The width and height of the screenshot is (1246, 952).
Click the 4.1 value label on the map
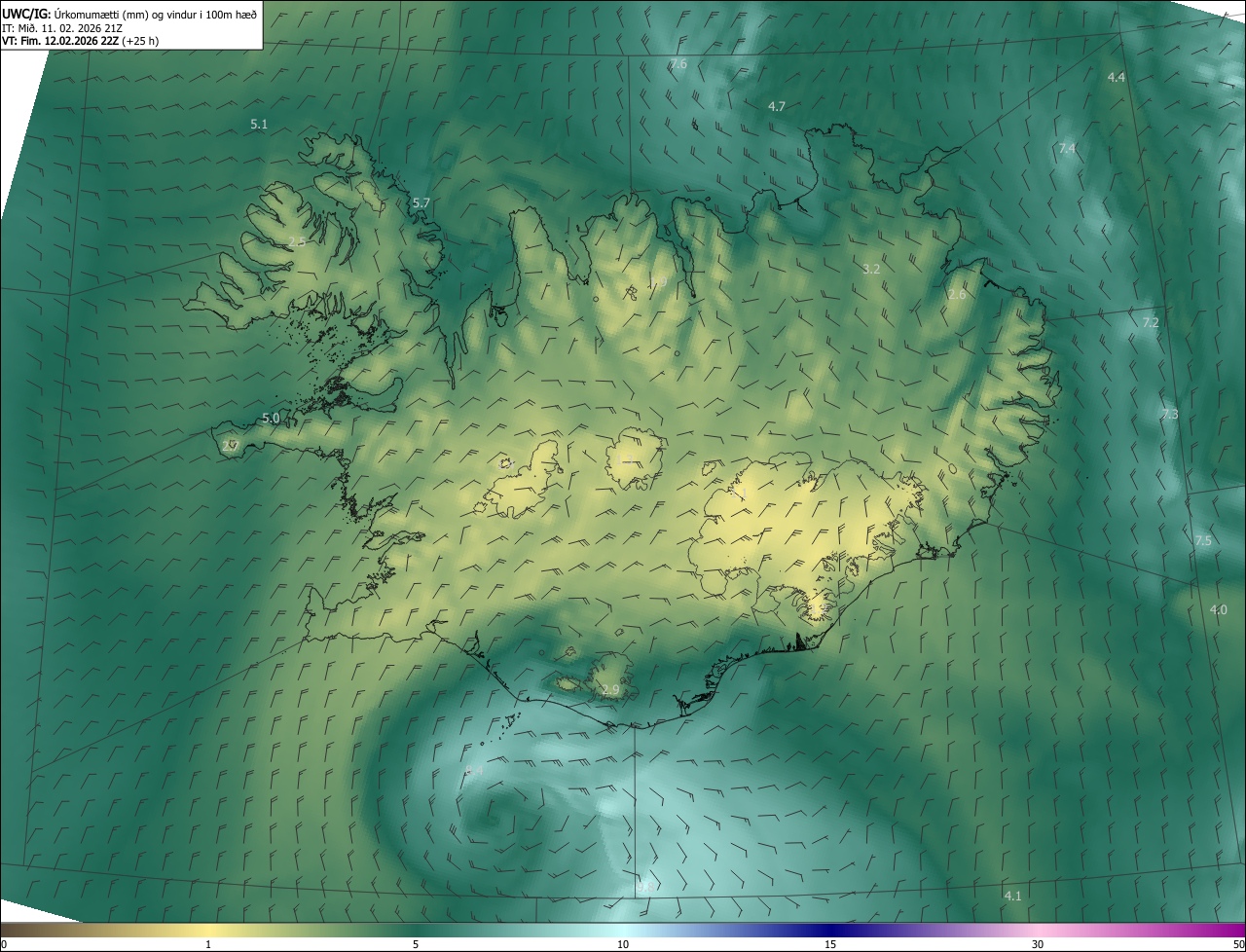(x=1013, y=896)
